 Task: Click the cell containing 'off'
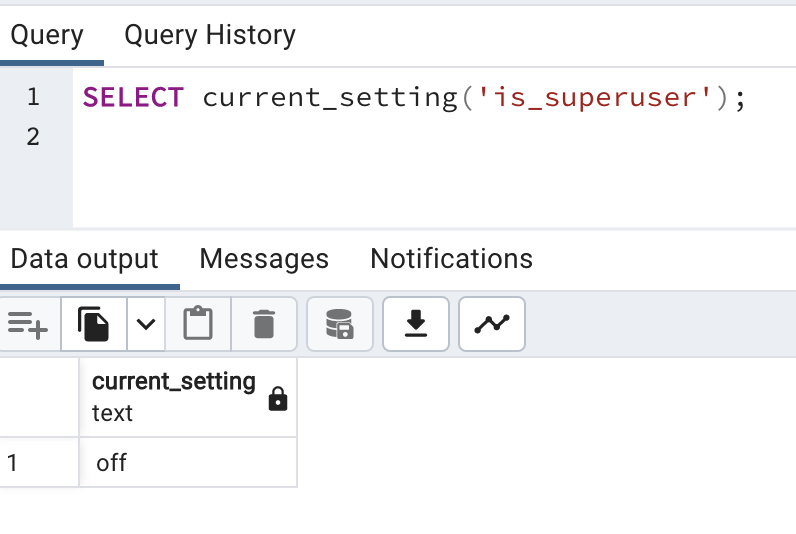[x=187, y=463]
